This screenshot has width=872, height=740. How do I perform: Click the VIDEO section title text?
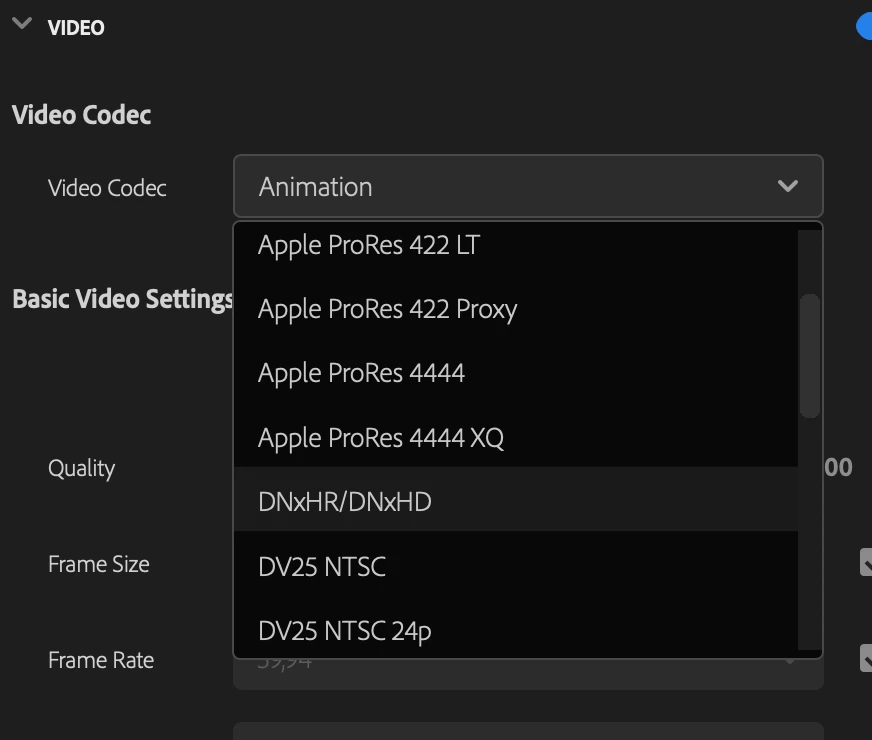76,28
